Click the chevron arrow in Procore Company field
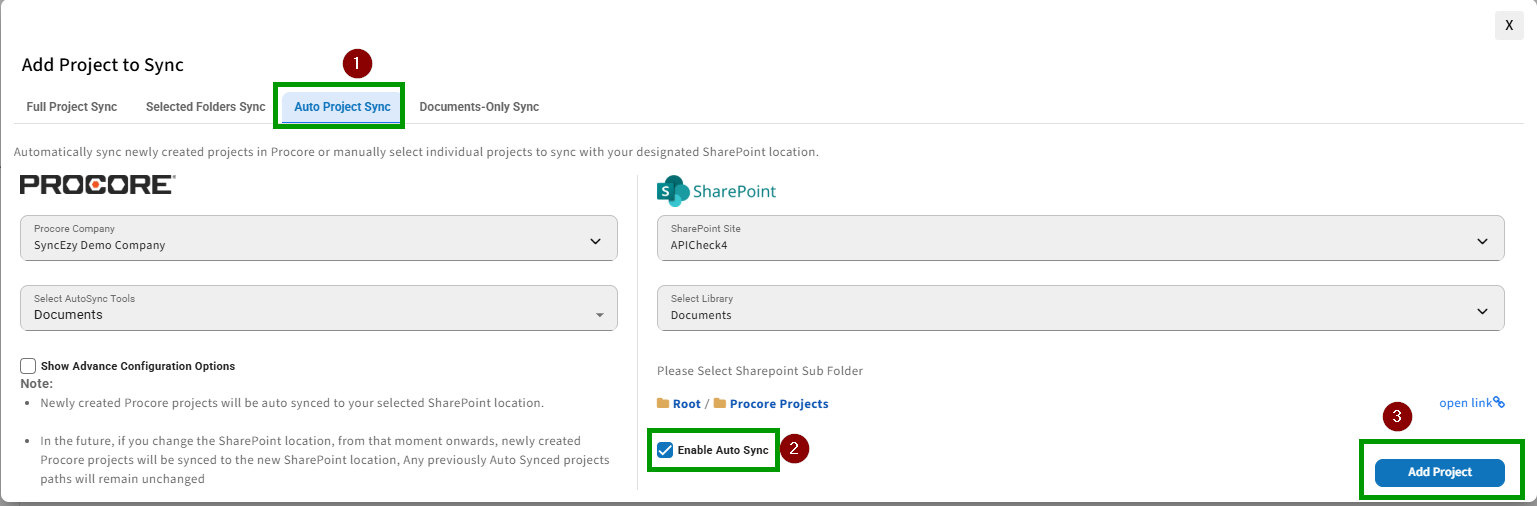1537x506 pixels. coord(595,241)
